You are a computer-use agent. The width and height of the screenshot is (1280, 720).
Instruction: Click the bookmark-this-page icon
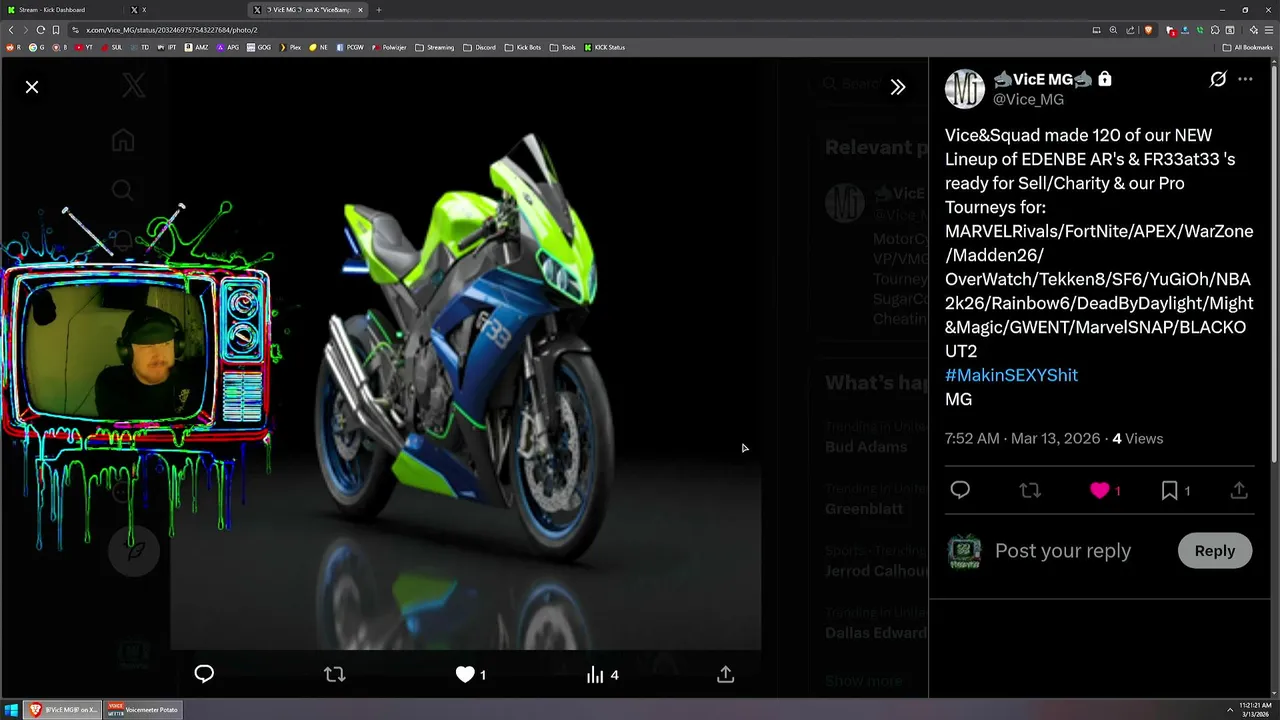click(x=56, y=30)
